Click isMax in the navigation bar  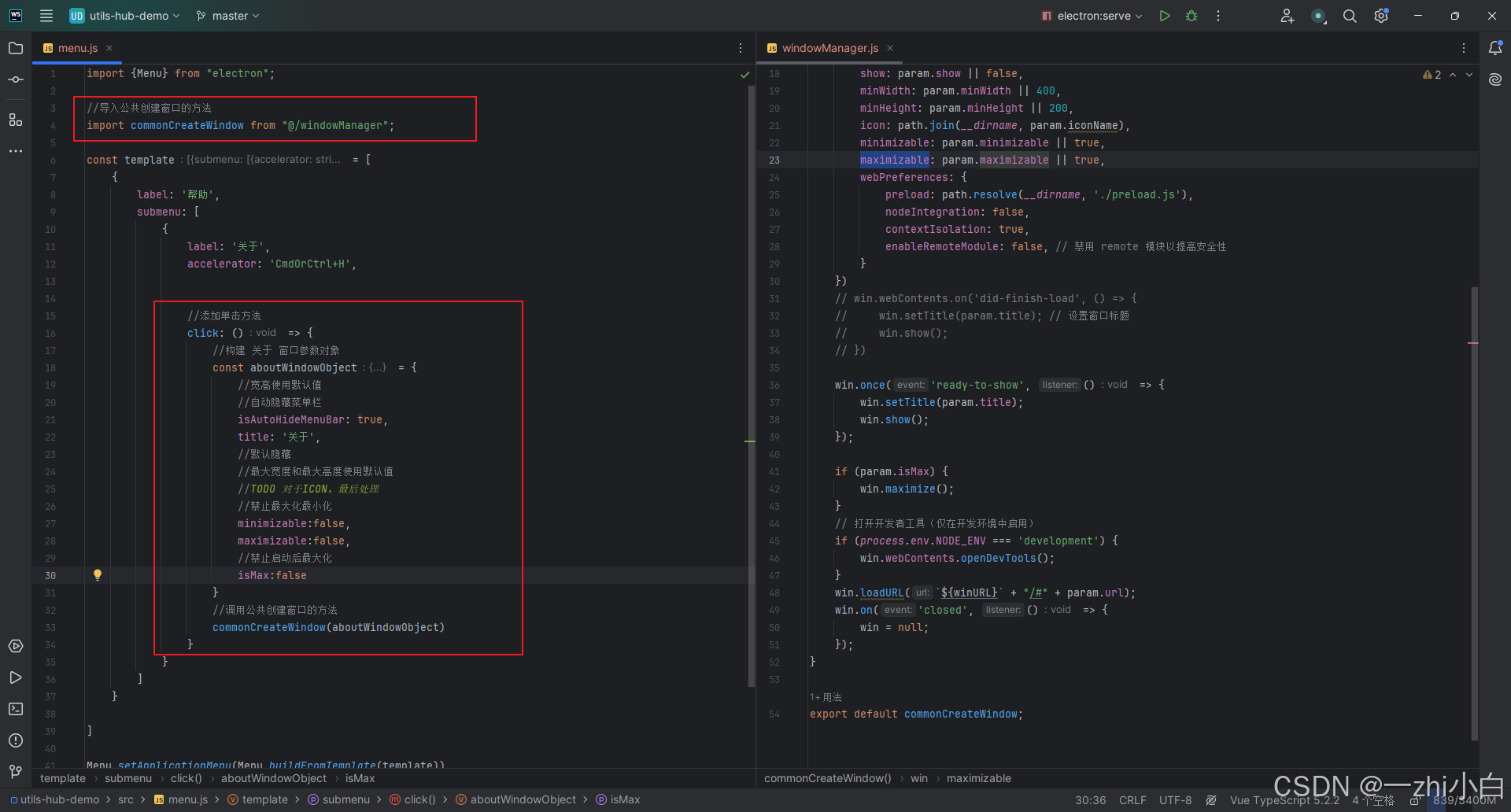click(618, 799)
